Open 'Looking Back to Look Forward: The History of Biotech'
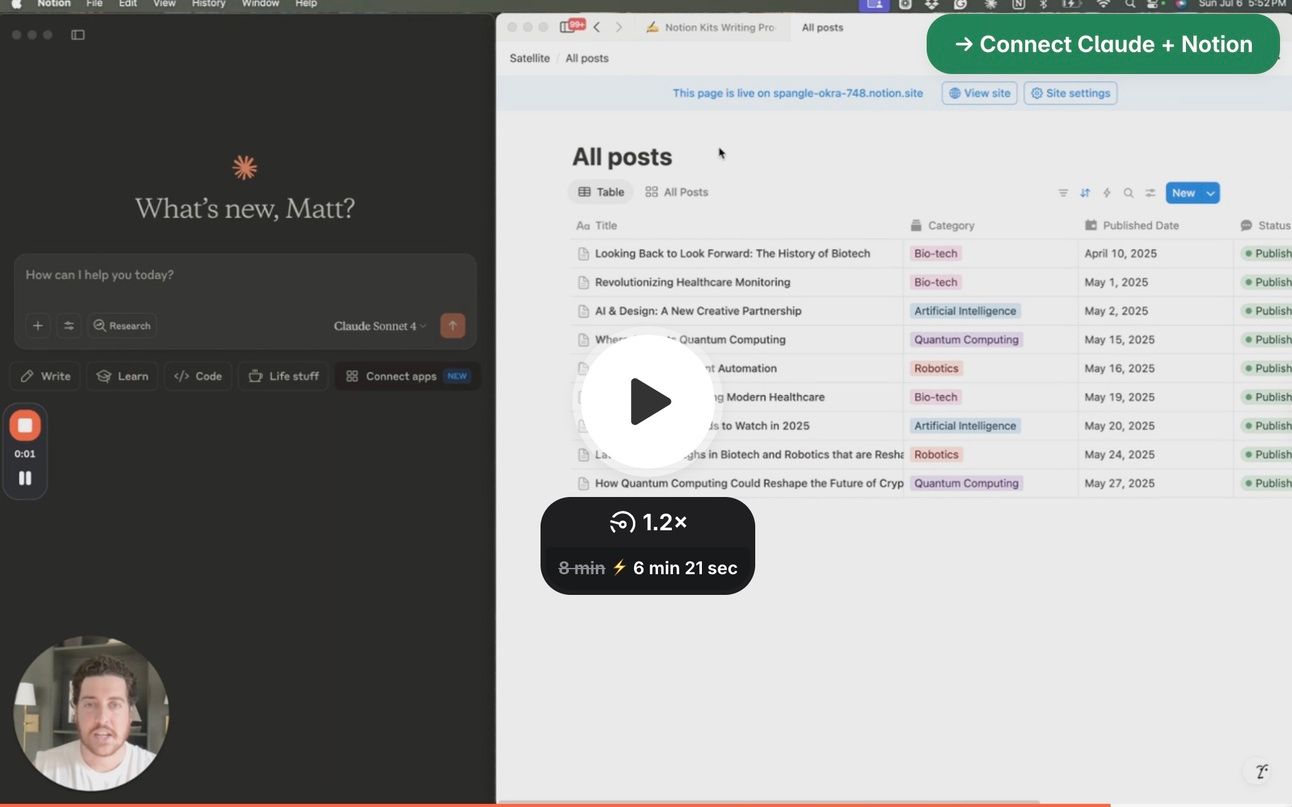This screenshot has width=1292, height=807. [x=732, y=254]
